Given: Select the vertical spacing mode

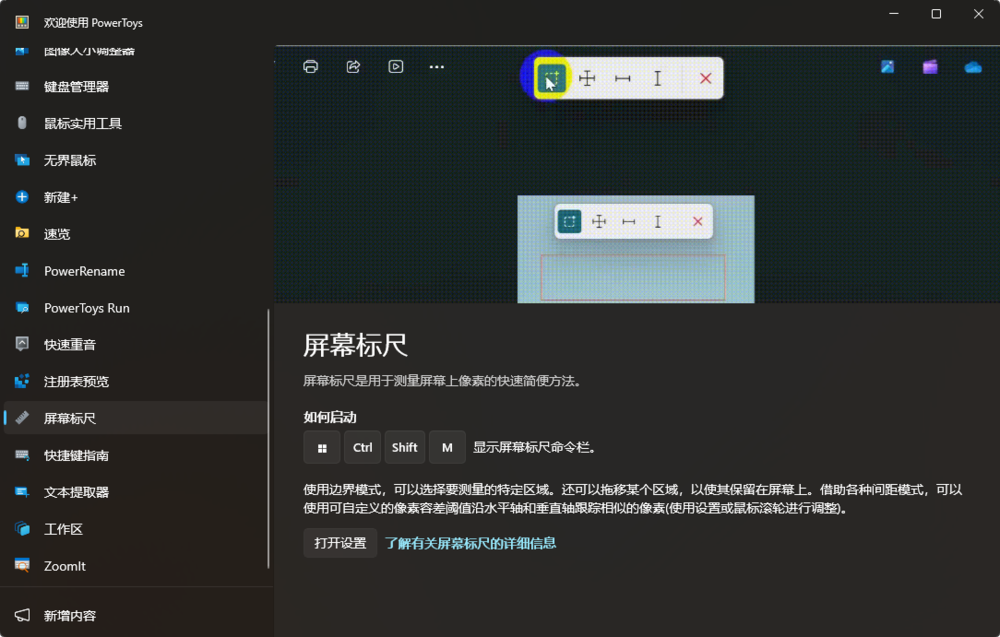Looking at the screenshot, I should click(658, 78).
